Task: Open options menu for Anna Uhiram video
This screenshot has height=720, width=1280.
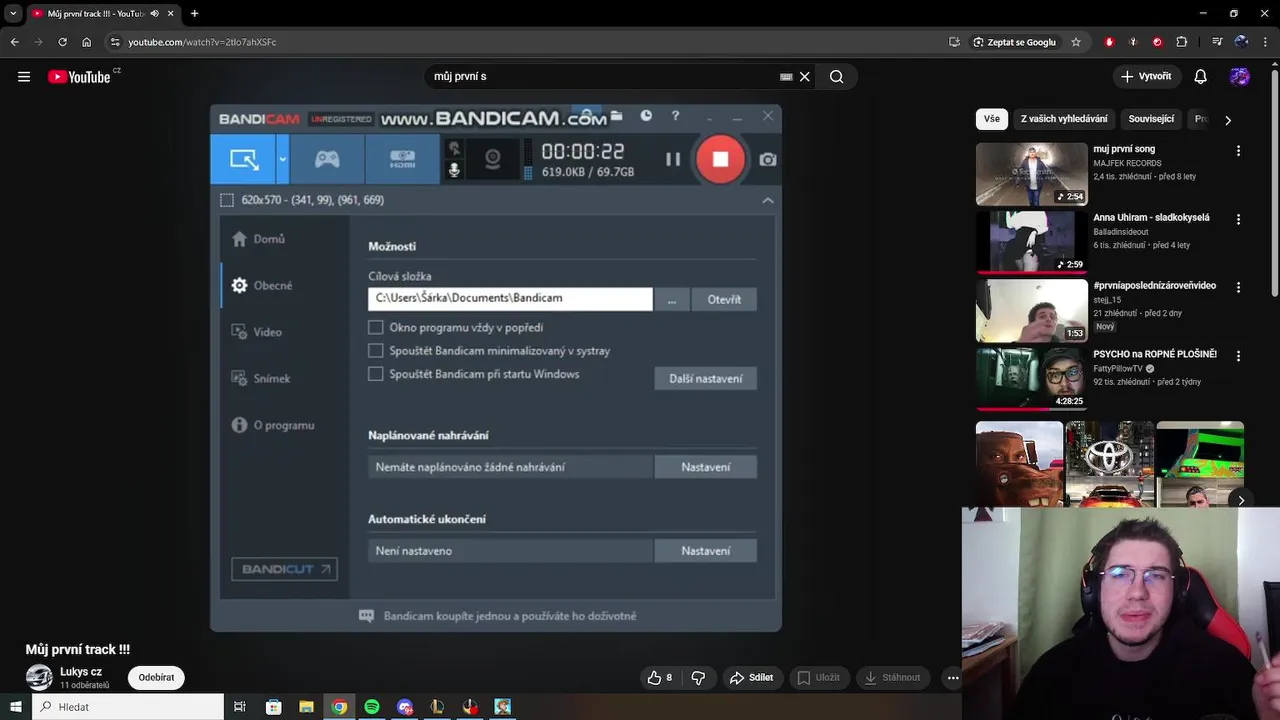Action: [x=1238, y=219]
